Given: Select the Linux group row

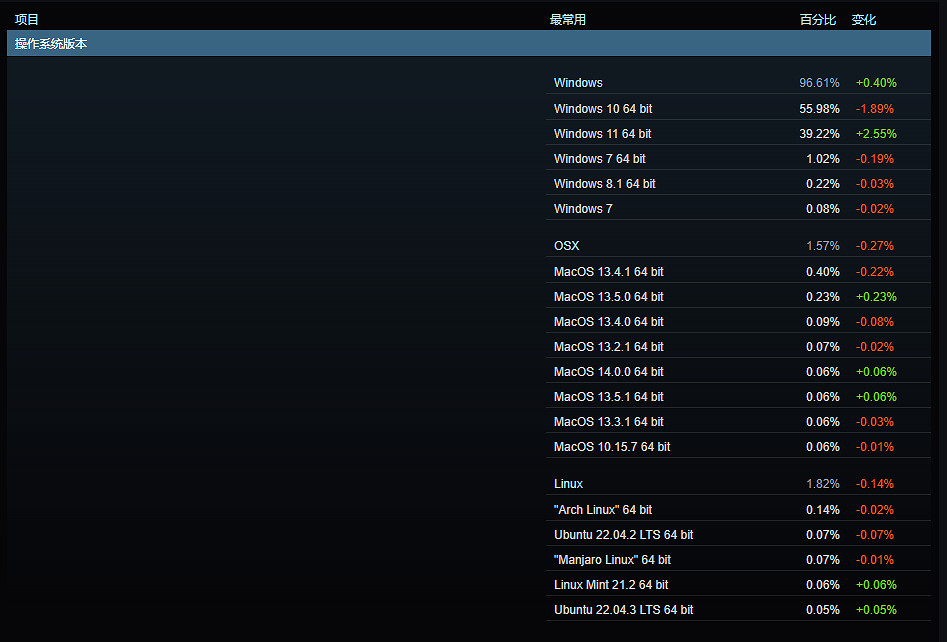Looking at the screenshot, I should [x=568, y=484].
